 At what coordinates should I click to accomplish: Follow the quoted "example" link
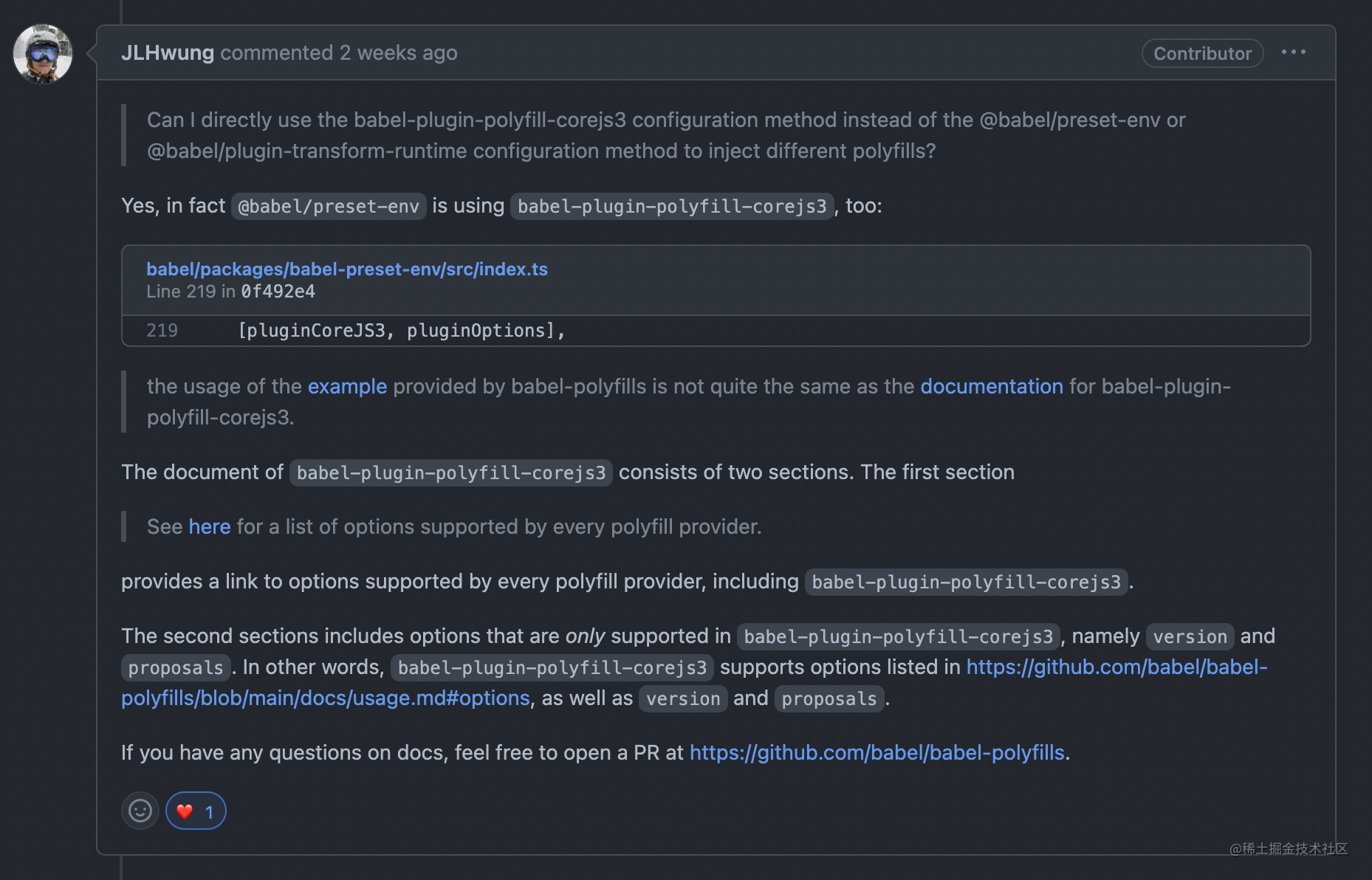coord(347,386)
